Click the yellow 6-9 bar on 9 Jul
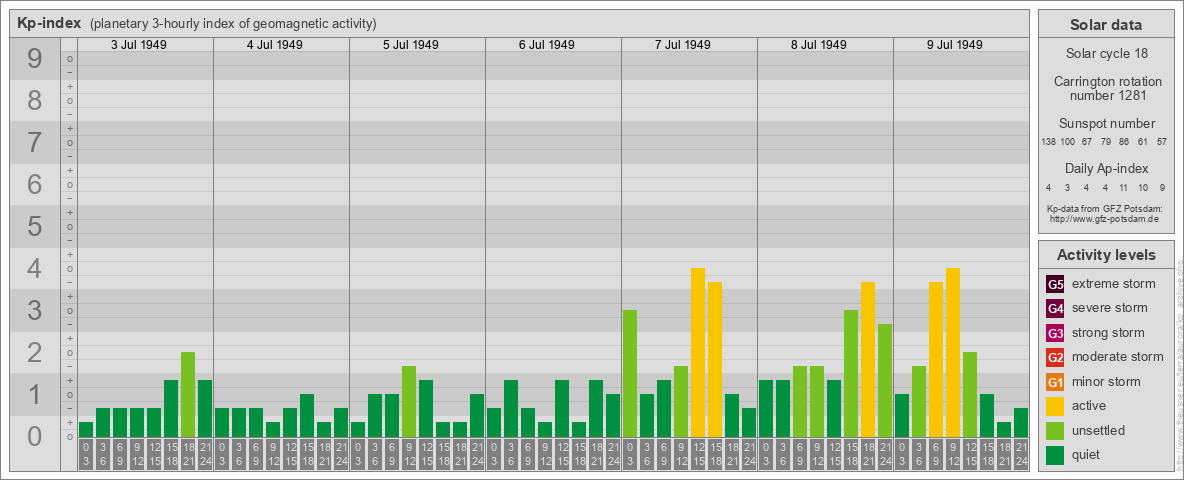This screenshot has height=480, width=1184. (x=936, y=359)
